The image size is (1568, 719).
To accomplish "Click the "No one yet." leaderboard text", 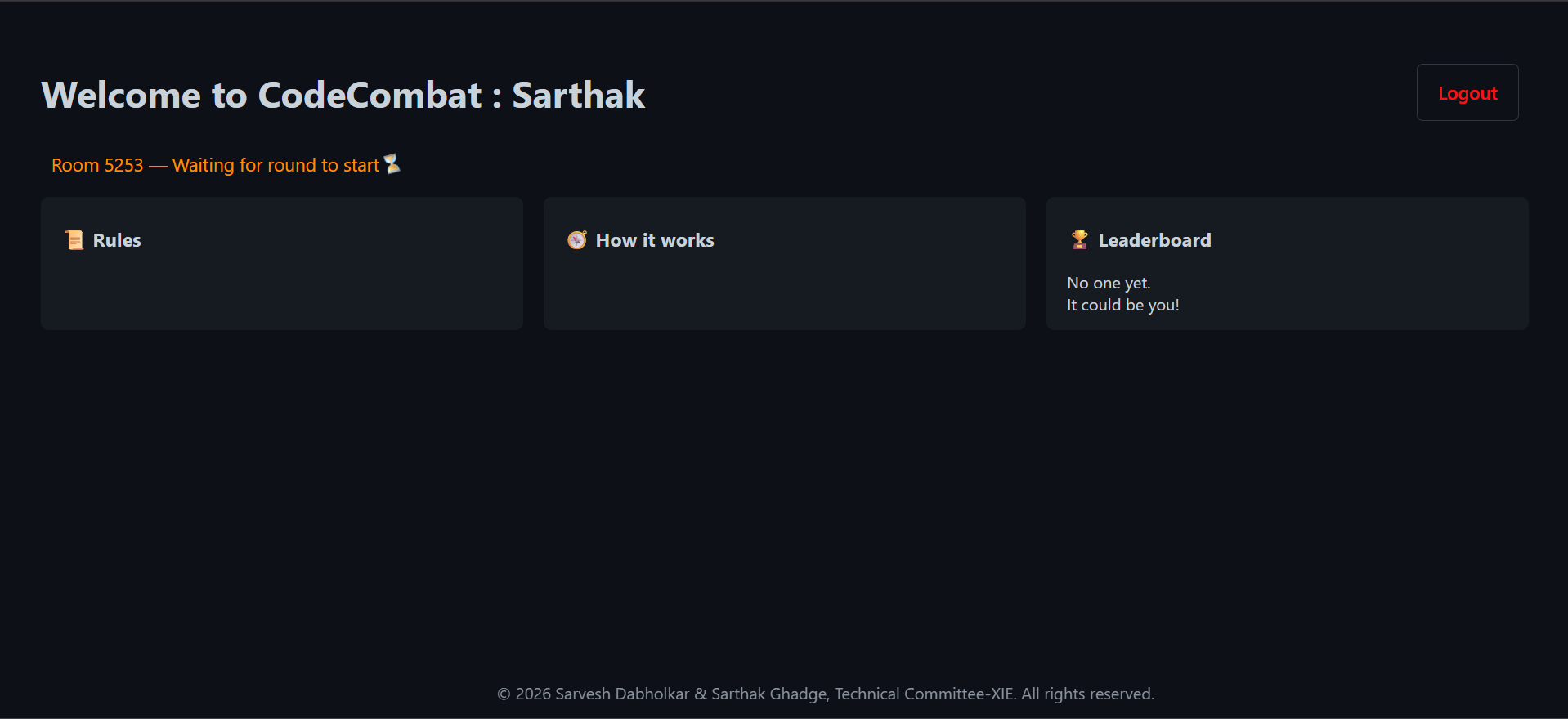I will (x=1109, y=283).
